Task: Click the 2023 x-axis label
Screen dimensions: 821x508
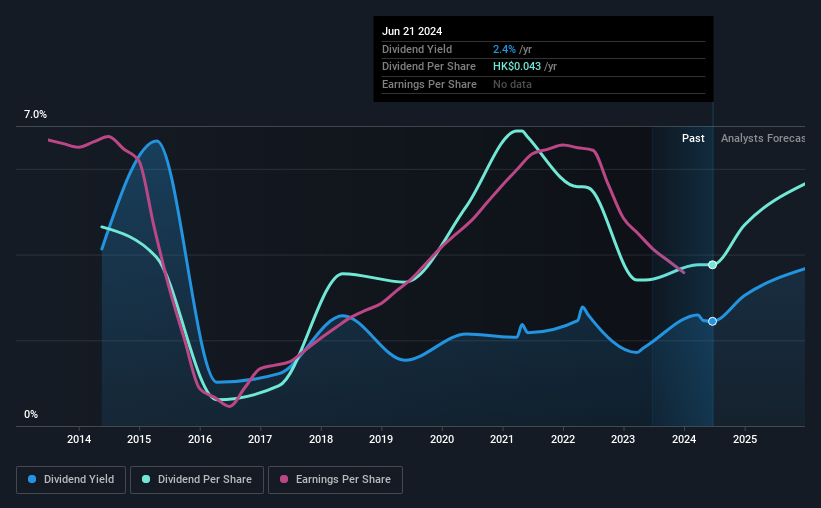Action: 623,439
